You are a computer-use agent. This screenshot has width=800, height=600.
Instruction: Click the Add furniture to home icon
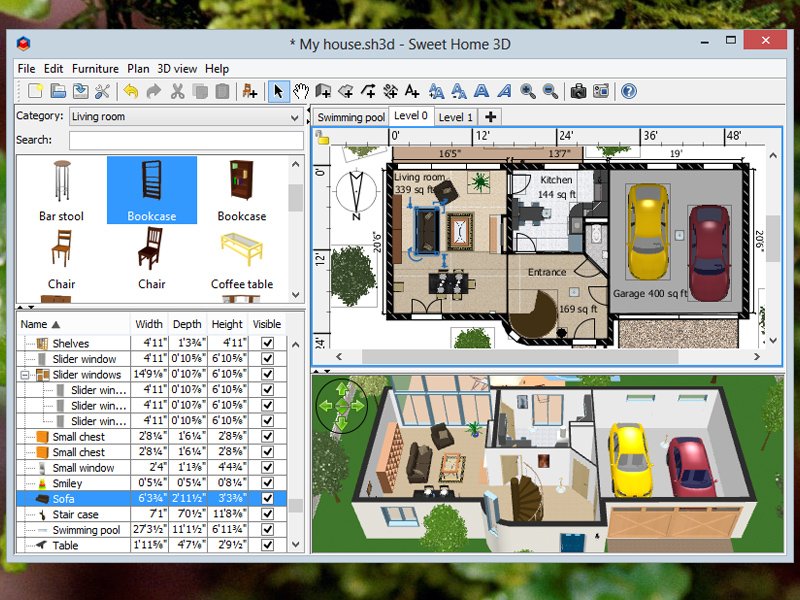point(249,91)
